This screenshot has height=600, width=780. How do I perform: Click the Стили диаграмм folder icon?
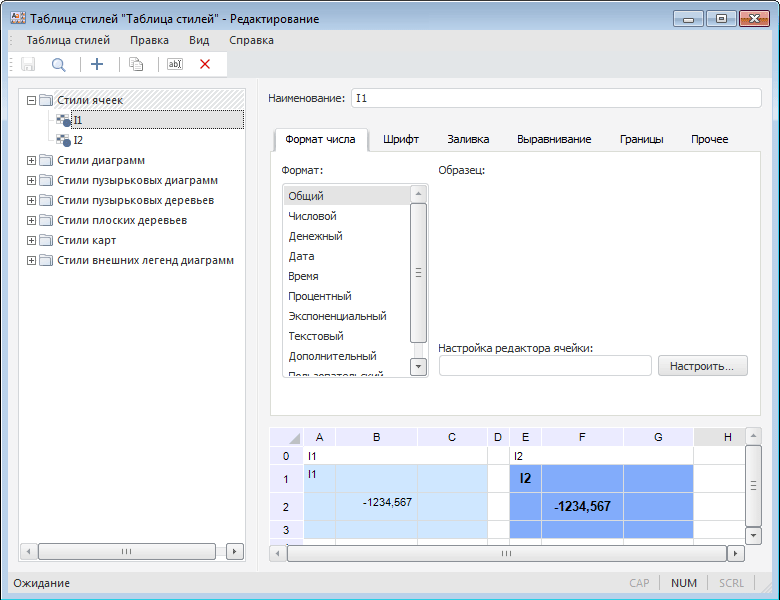pos(46,160)
